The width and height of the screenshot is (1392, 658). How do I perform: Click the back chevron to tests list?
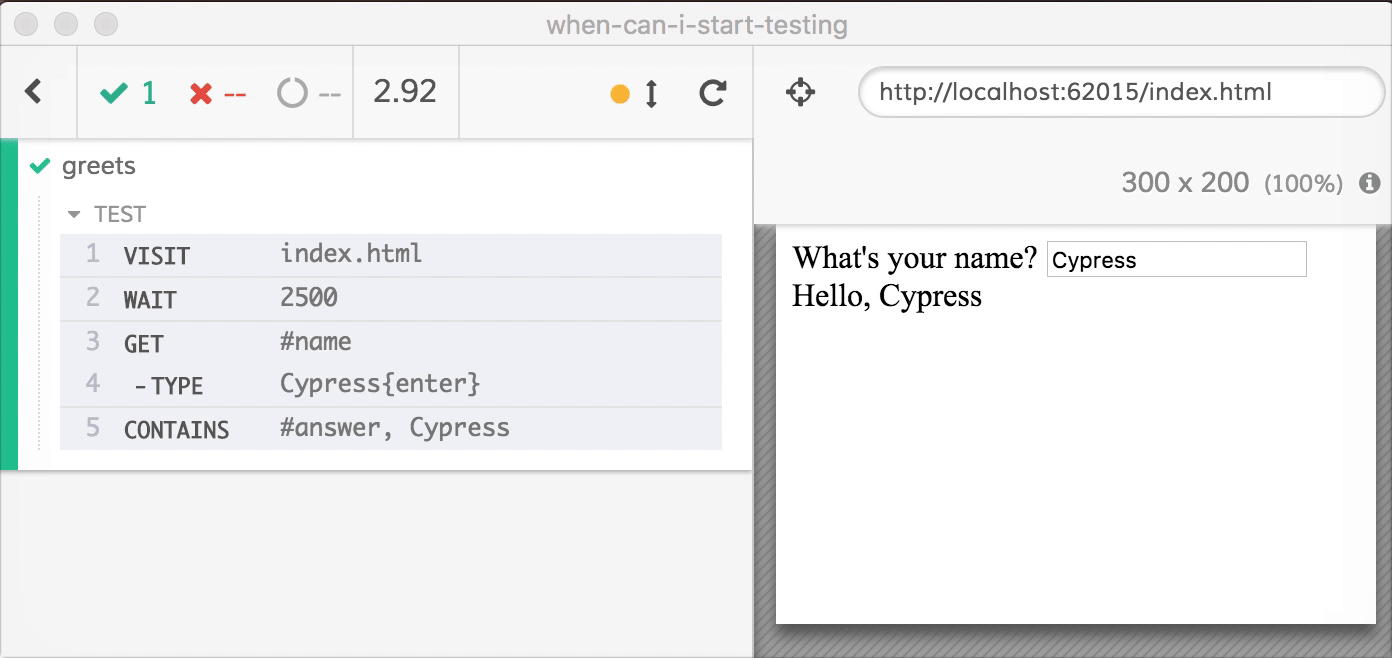pos(34,92)
